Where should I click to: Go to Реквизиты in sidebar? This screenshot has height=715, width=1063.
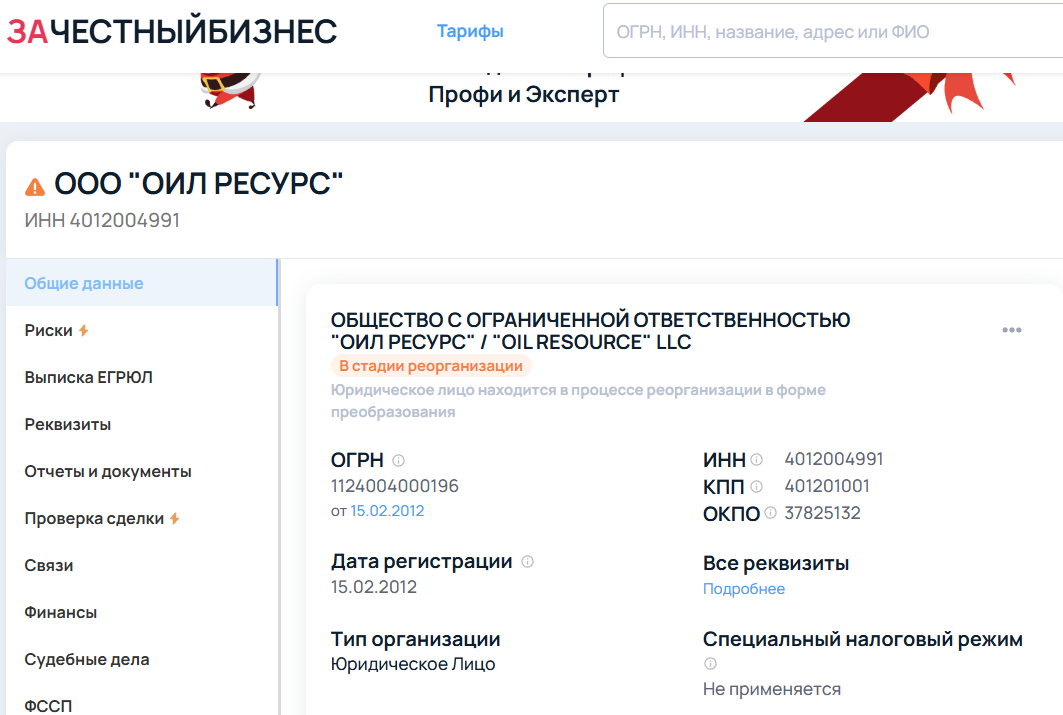coord(68,424)
